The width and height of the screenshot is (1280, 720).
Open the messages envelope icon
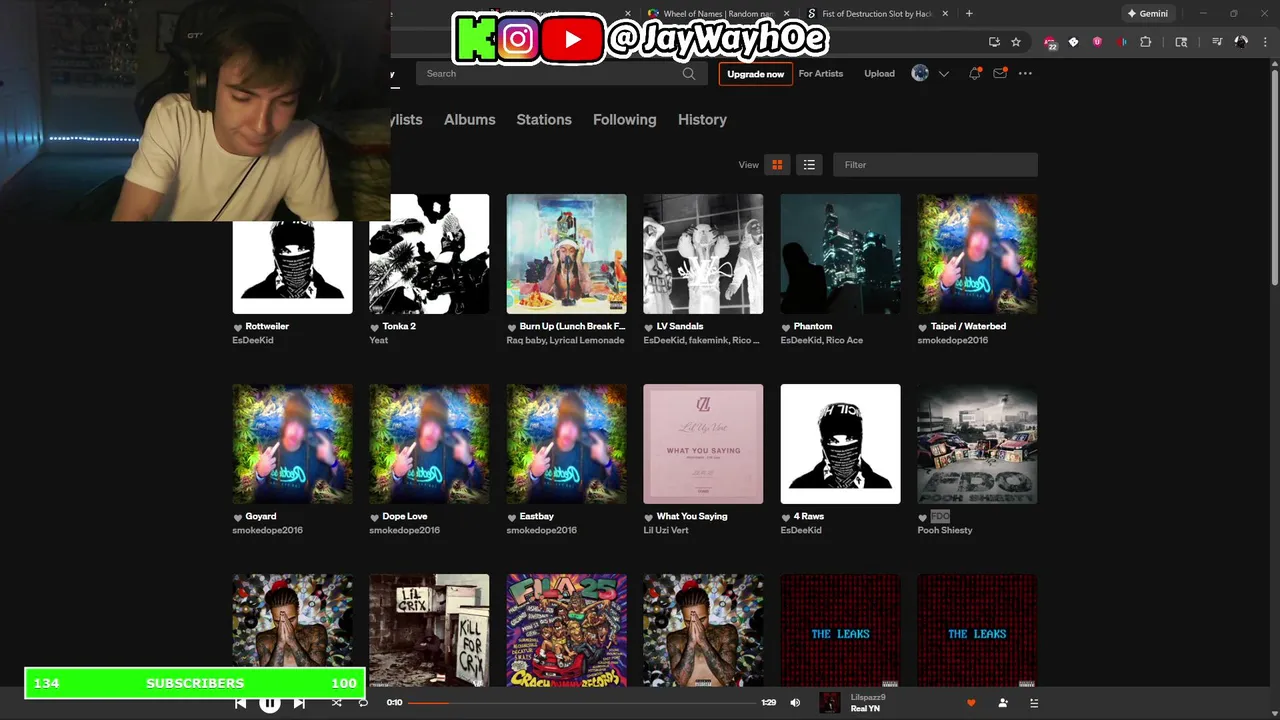[x=999, y=73]
